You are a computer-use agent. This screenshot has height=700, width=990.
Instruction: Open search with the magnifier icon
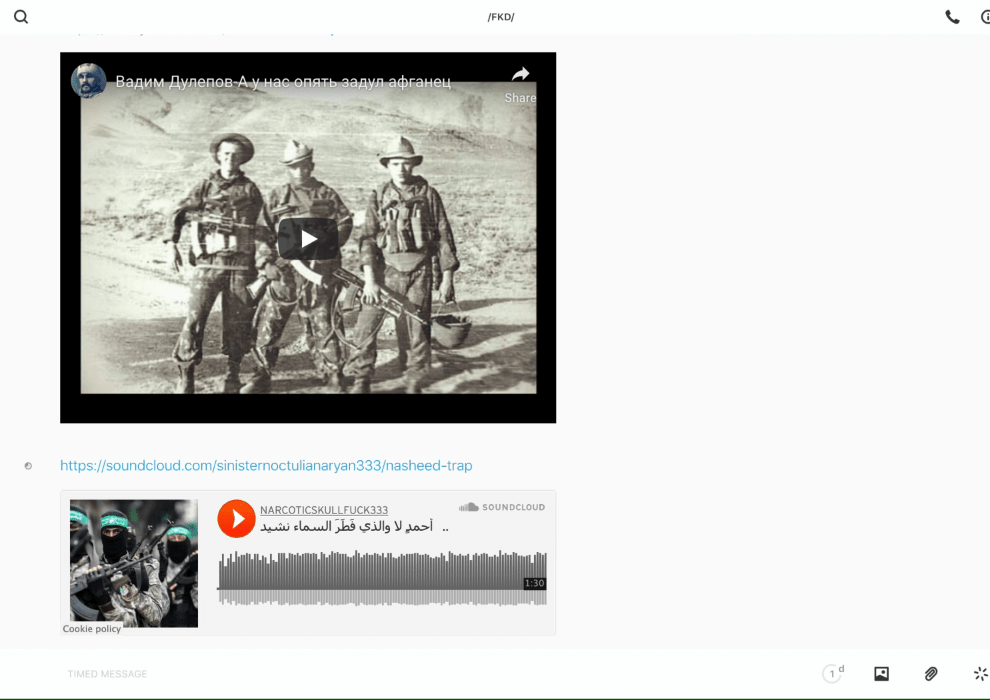pyautogui.click(x=21, y=17)
